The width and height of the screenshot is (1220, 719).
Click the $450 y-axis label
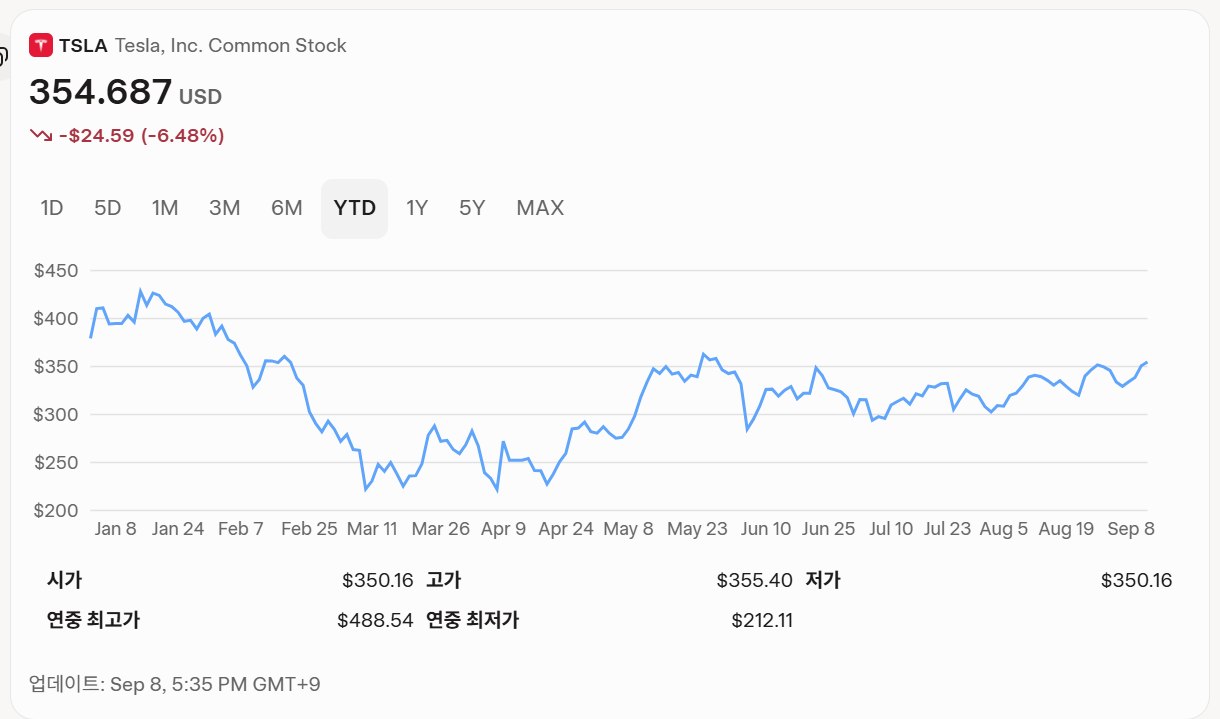tap(56, 271)
